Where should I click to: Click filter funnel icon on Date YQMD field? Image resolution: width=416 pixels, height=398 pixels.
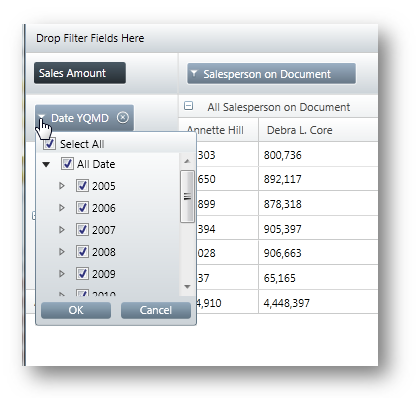click(41, 117)
